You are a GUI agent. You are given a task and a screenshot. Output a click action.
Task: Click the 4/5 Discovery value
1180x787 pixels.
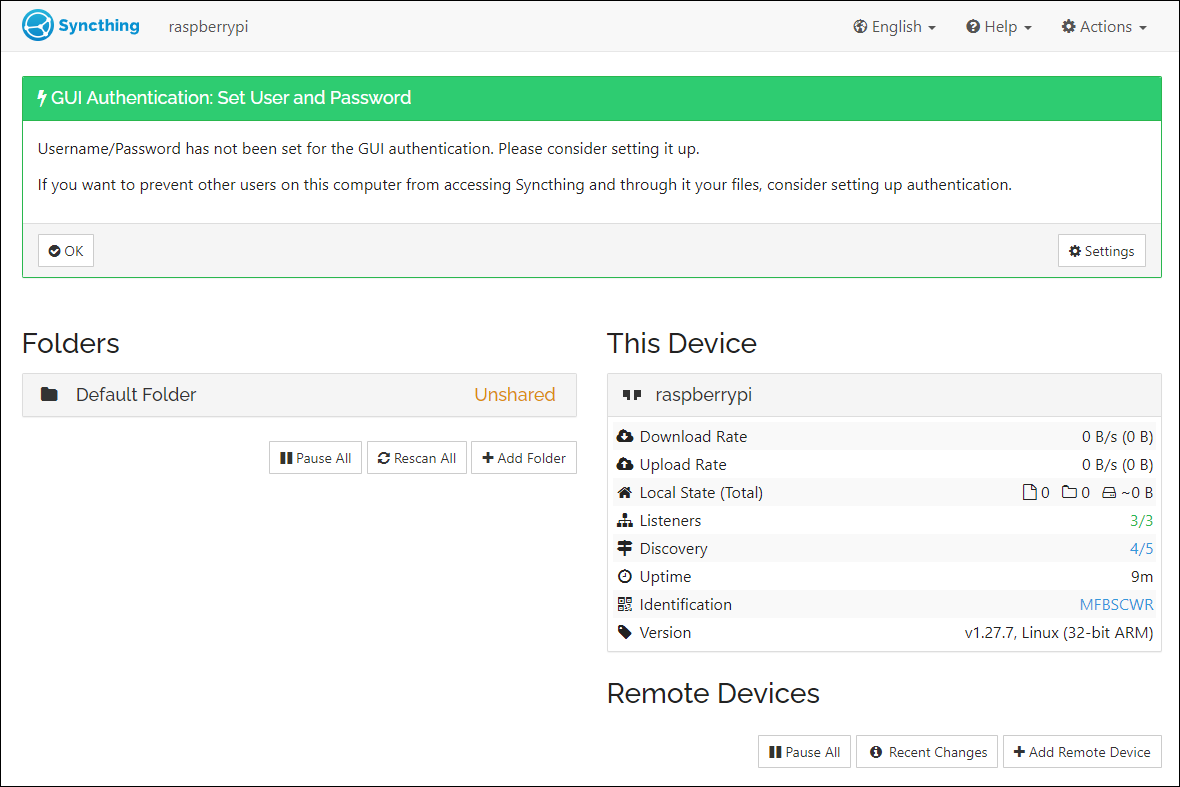[x=1142, y=548]
